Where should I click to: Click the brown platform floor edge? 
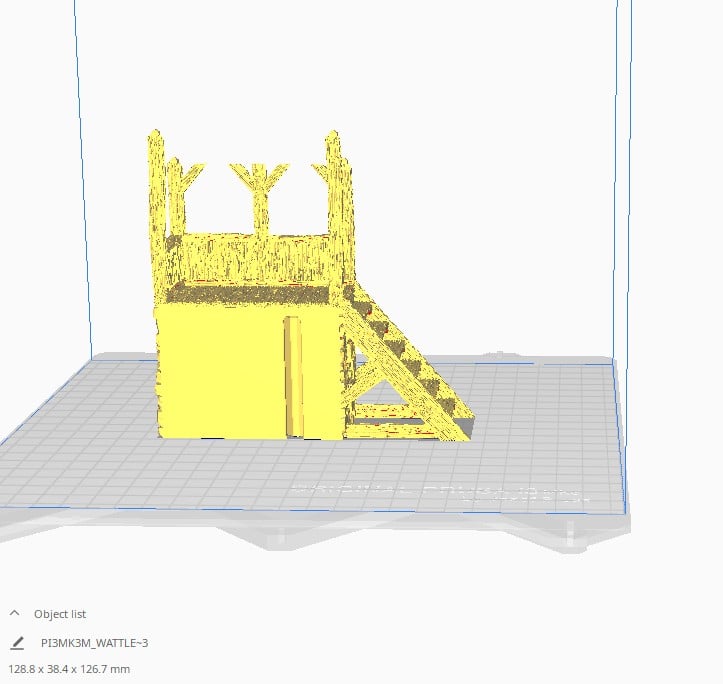[x=249, y=294]
